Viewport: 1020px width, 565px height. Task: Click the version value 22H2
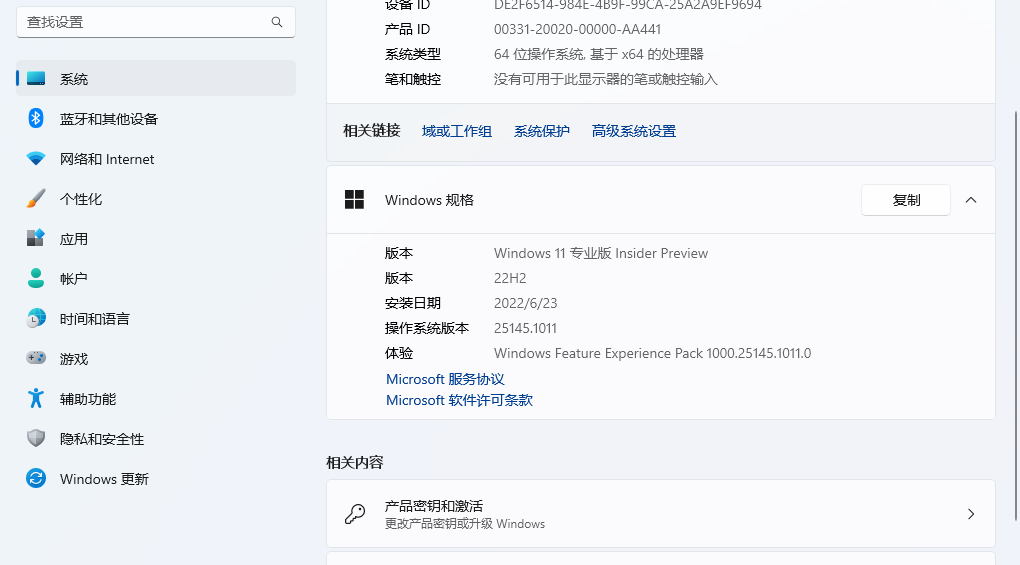(510, 278)
